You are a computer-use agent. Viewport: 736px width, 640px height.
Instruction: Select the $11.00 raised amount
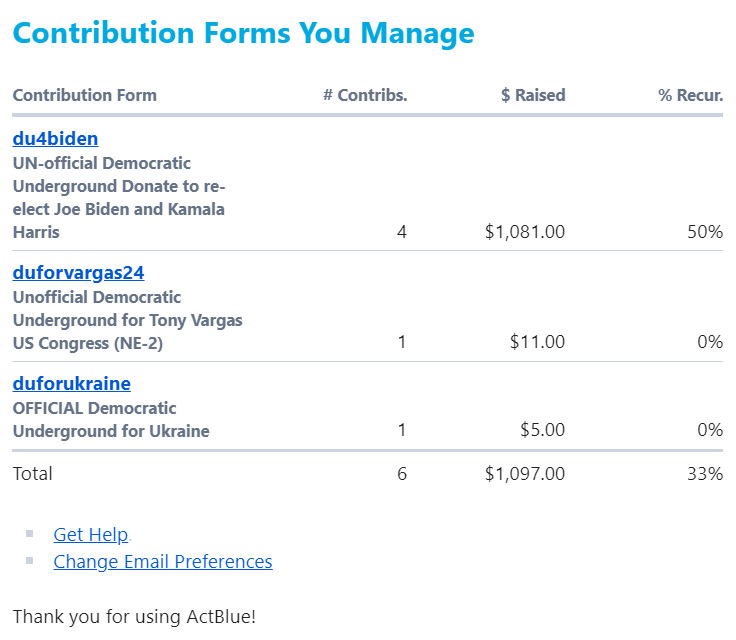[x=537, y=342]
